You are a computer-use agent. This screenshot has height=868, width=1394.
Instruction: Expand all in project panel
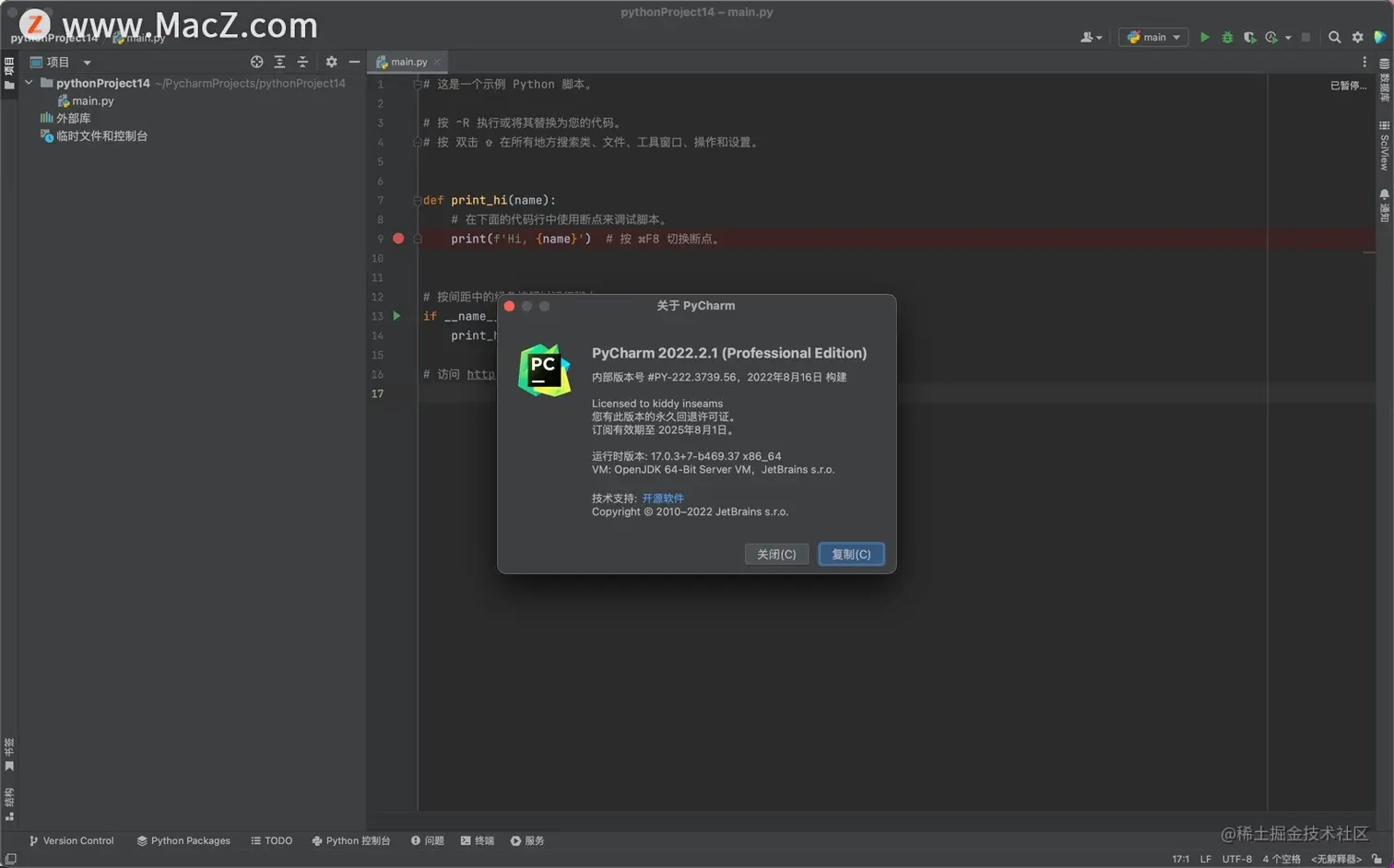[x=279, y=62]
